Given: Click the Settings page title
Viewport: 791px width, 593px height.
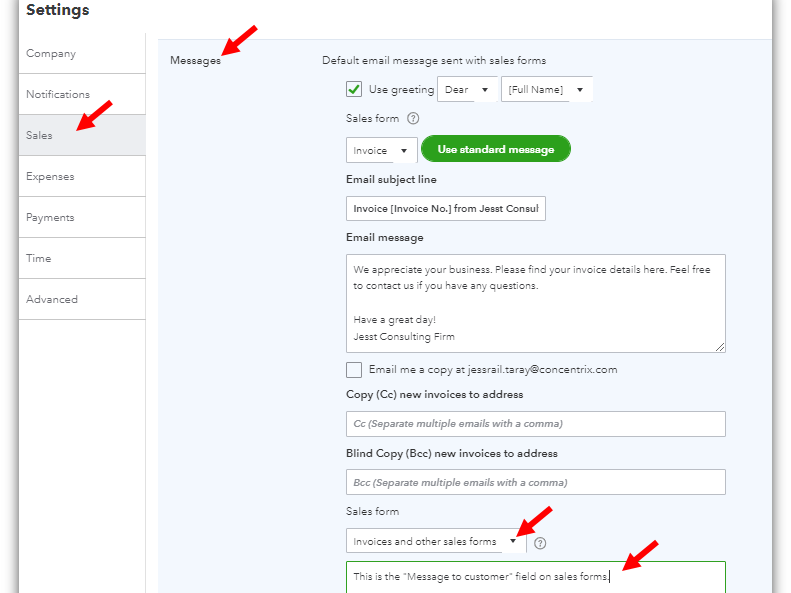Looking at the screenshot, I should tap(58, 10).
